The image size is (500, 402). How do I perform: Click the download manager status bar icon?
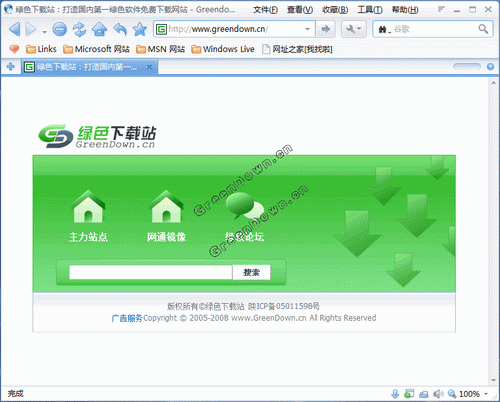(395, 394)
